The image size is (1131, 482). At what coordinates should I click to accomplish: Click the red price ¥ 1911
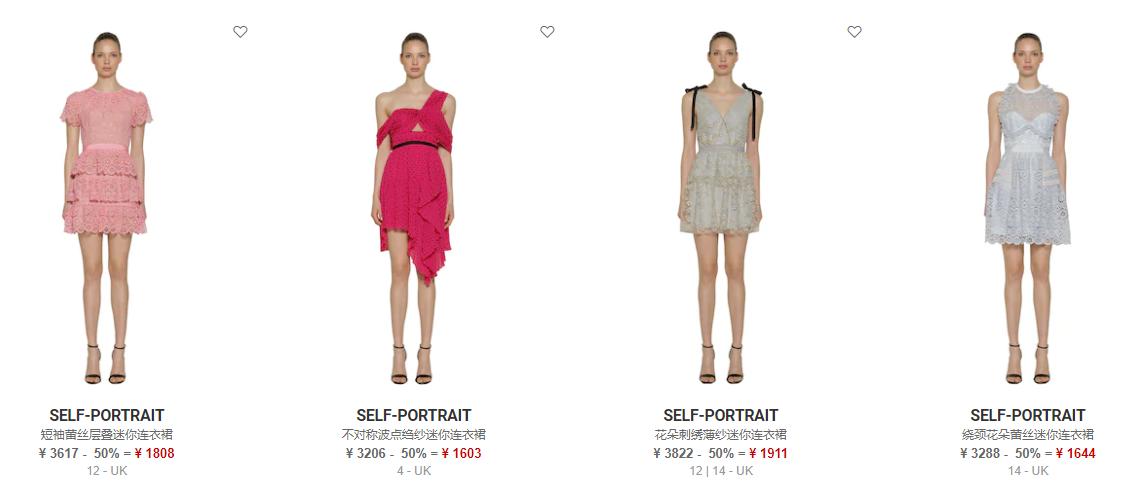(x=768, y=454)
